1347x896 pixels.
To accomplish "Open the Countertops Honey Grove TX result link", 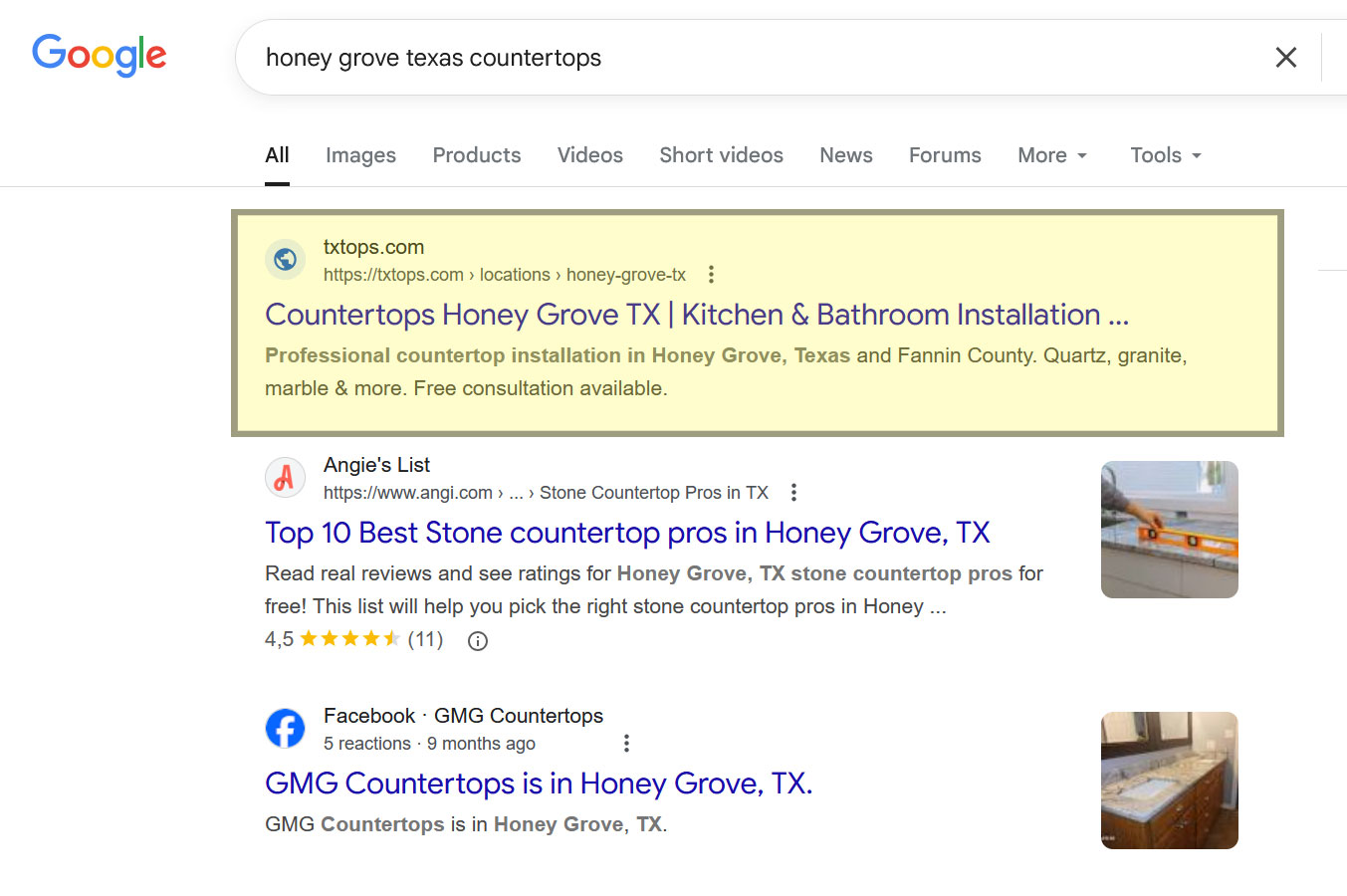I will (x=697, y=314).
